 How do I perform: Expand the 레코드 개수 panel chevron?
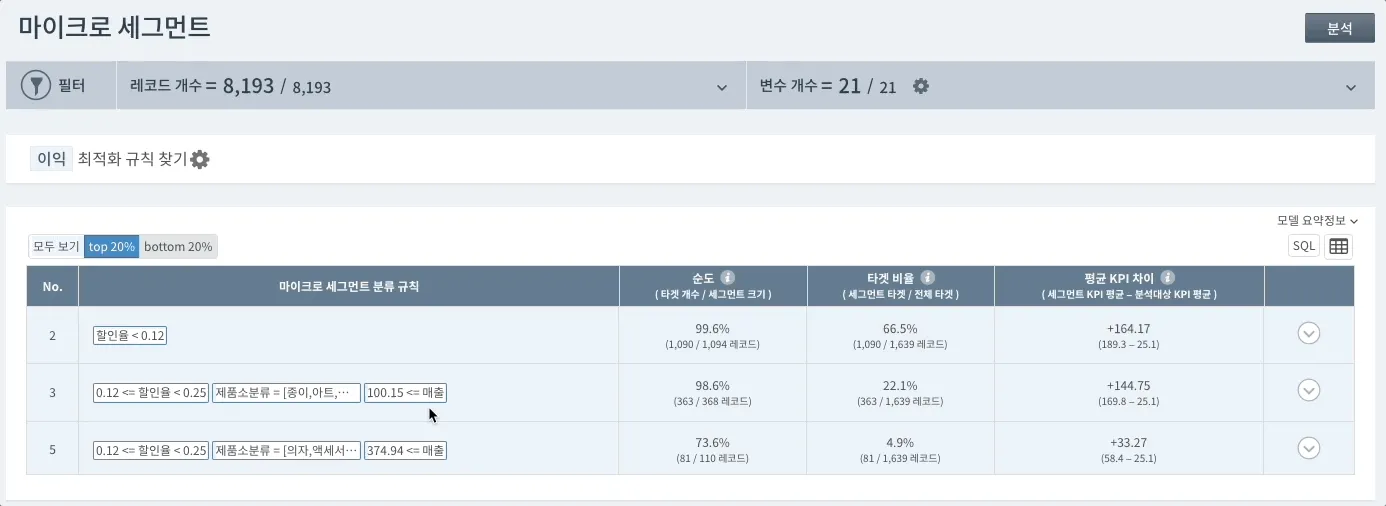(x=722, y=88)
